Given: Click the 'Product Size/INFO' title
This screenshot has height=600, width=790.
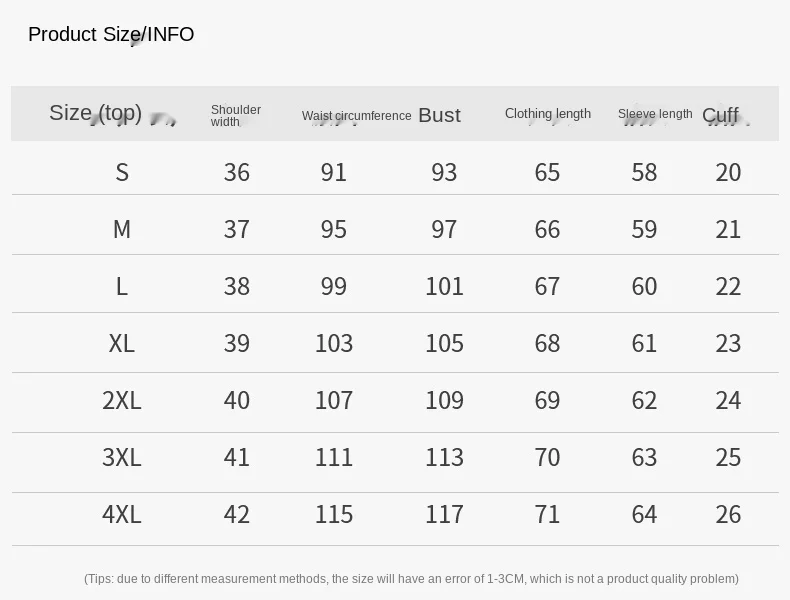Looking at the screenshot, I should 111,35.
